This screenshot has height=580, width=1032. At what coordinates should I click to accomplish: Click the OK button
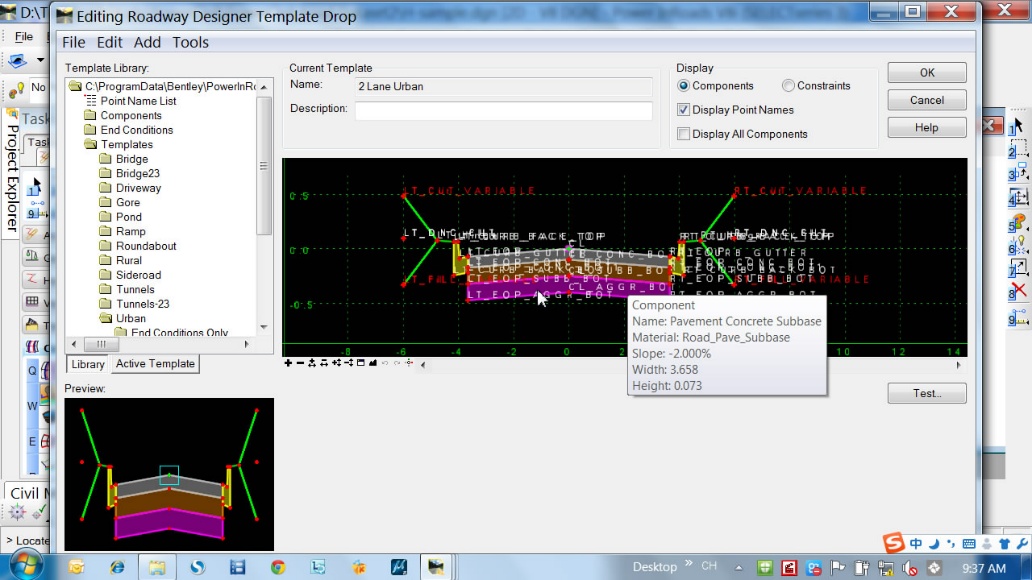coord(926,73)
